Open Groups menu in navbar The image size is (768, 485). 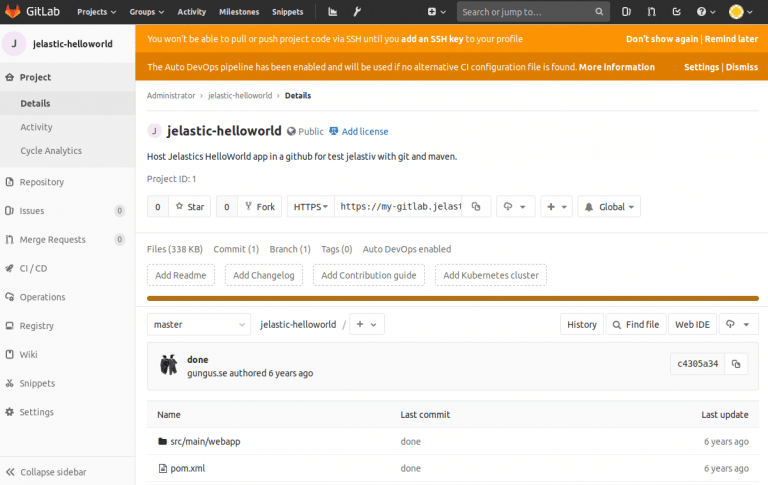pos(146,12)
